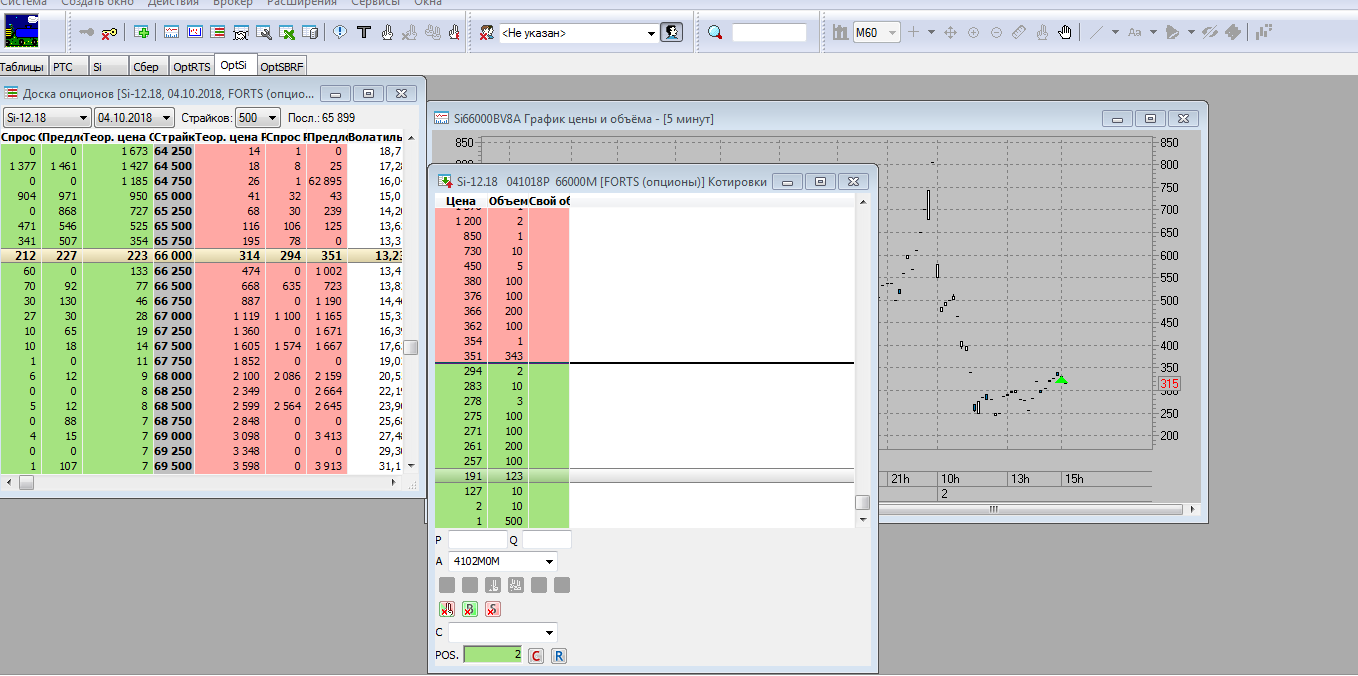This screenshot has height=676, width=1358.
Task: Click the options board horizontal scrollbar
Action: click(200, 482)
